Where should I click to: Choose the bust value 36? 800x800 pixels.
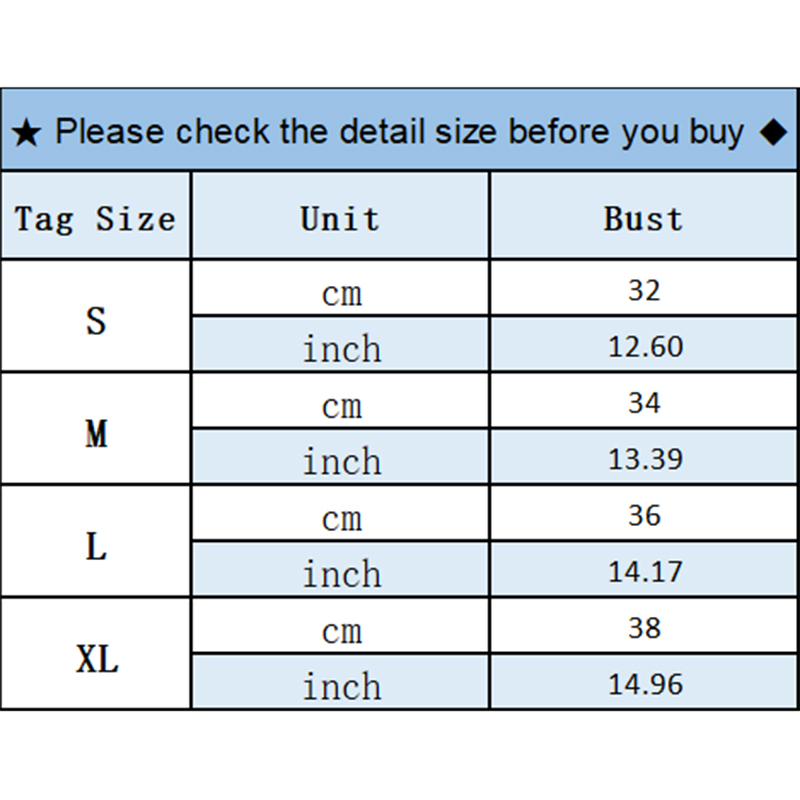(645, 515)
